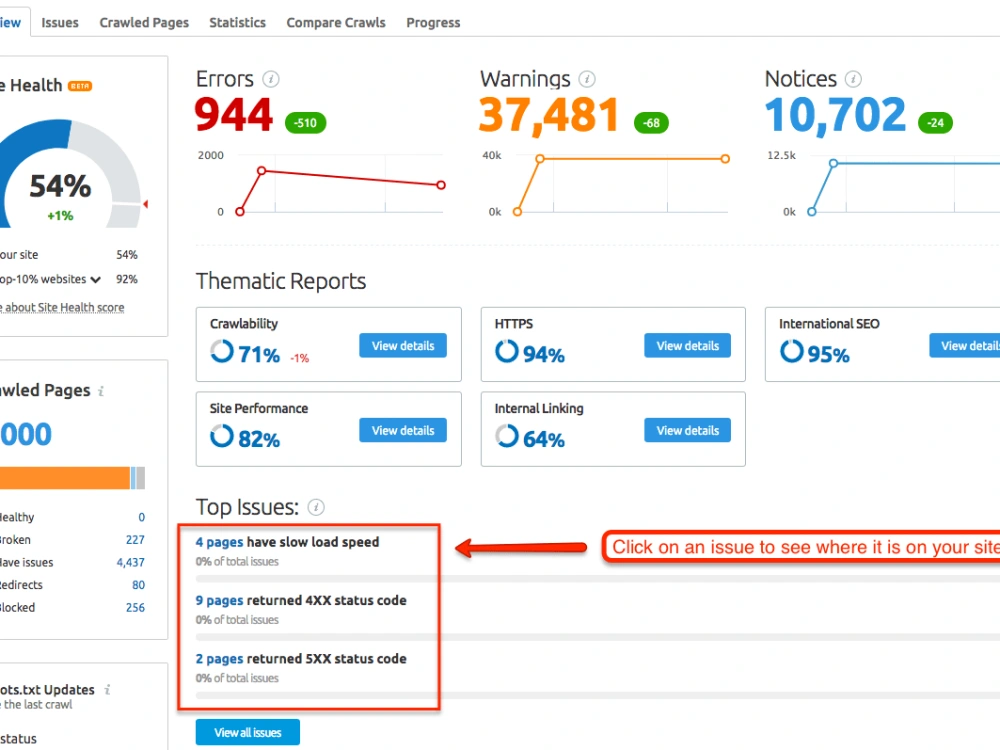The image size is (1000, 750).
Task: Click the 64% Internal Linking score
Action: pyautogui.click(x=543, y=439)
